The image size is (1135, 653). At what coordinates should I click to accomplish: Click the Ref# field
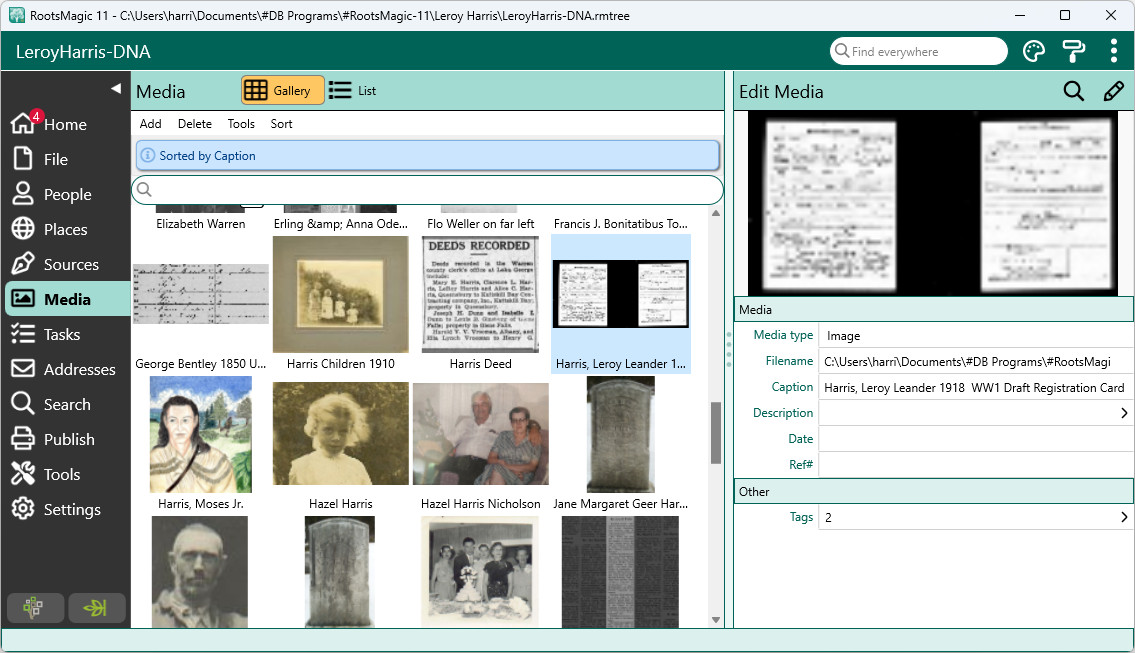point(975,465)
